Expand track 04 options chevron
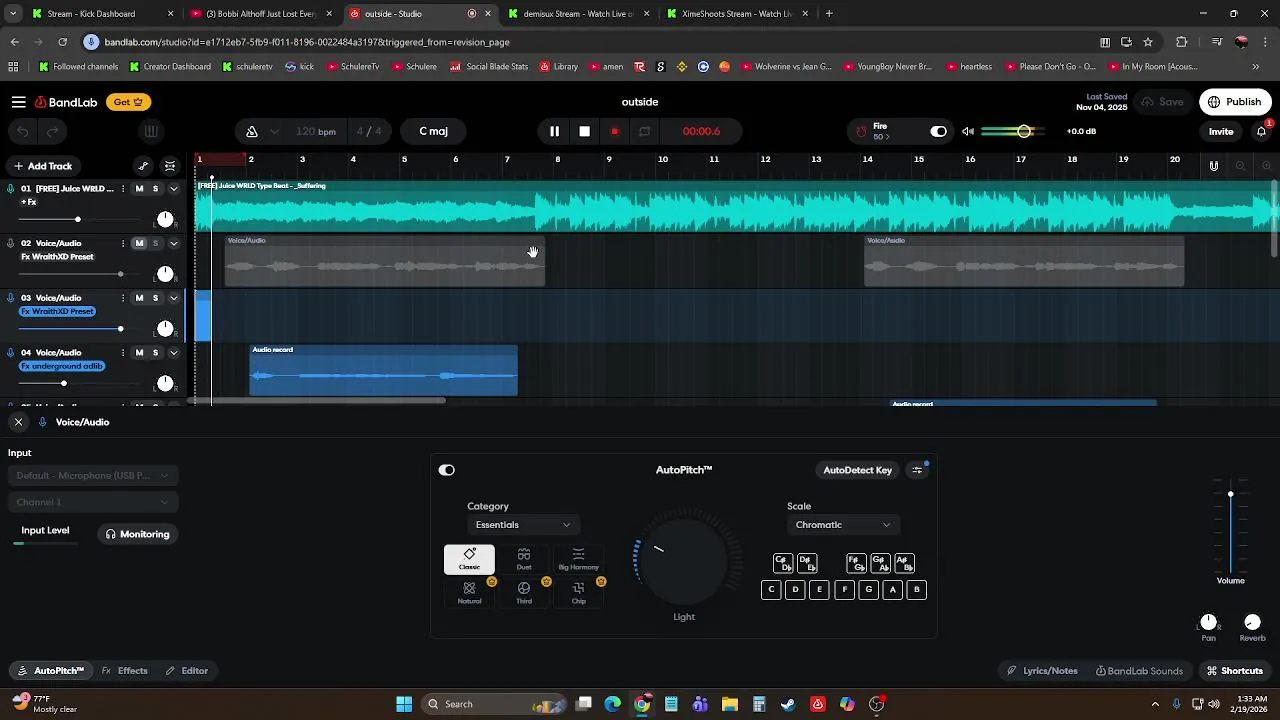 [173, 352]
